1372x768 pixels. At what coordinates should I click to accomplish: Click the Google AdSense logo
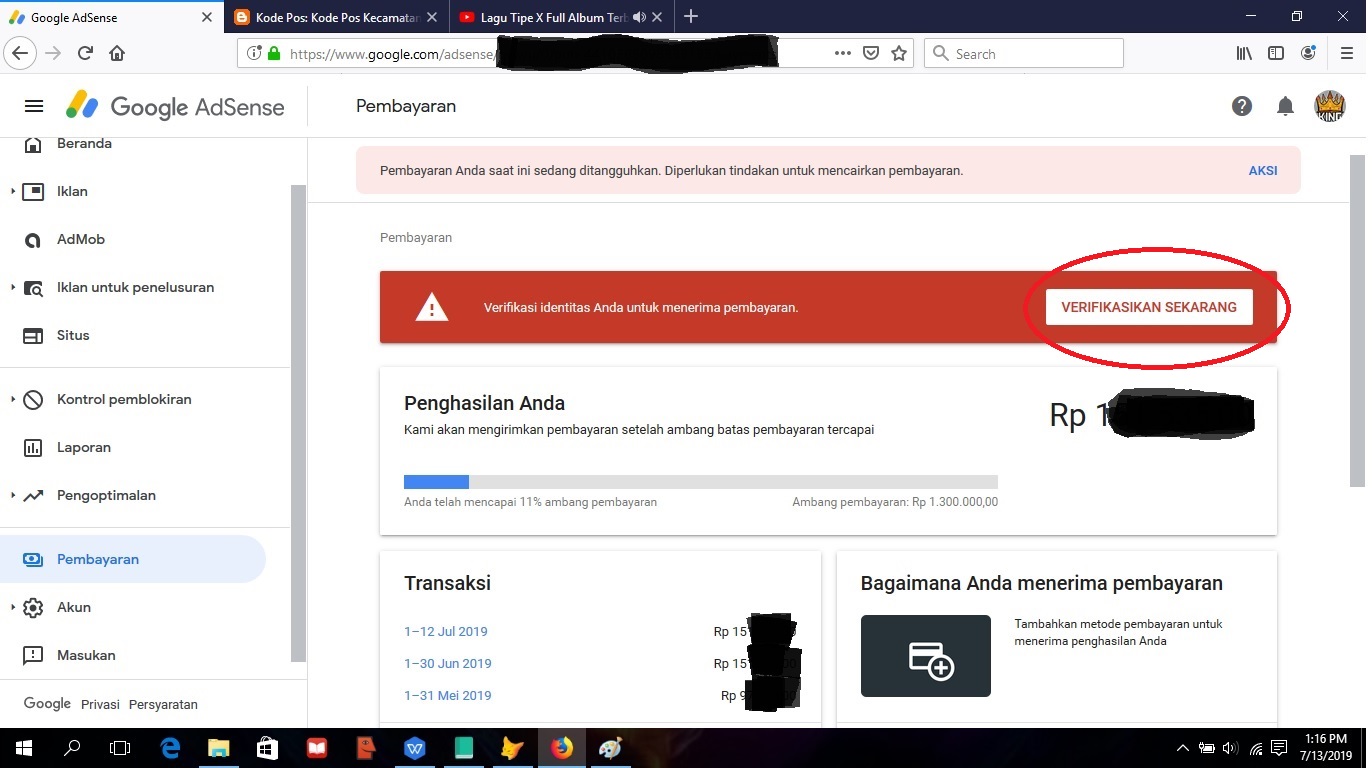coord(176,107)
